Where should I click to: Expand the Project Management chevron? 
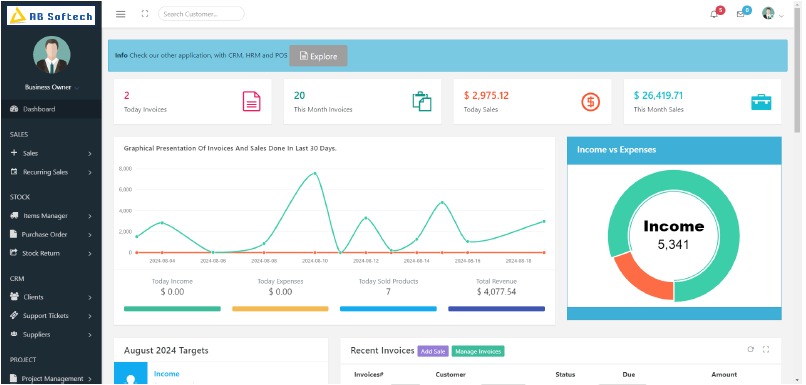point(90,379)
